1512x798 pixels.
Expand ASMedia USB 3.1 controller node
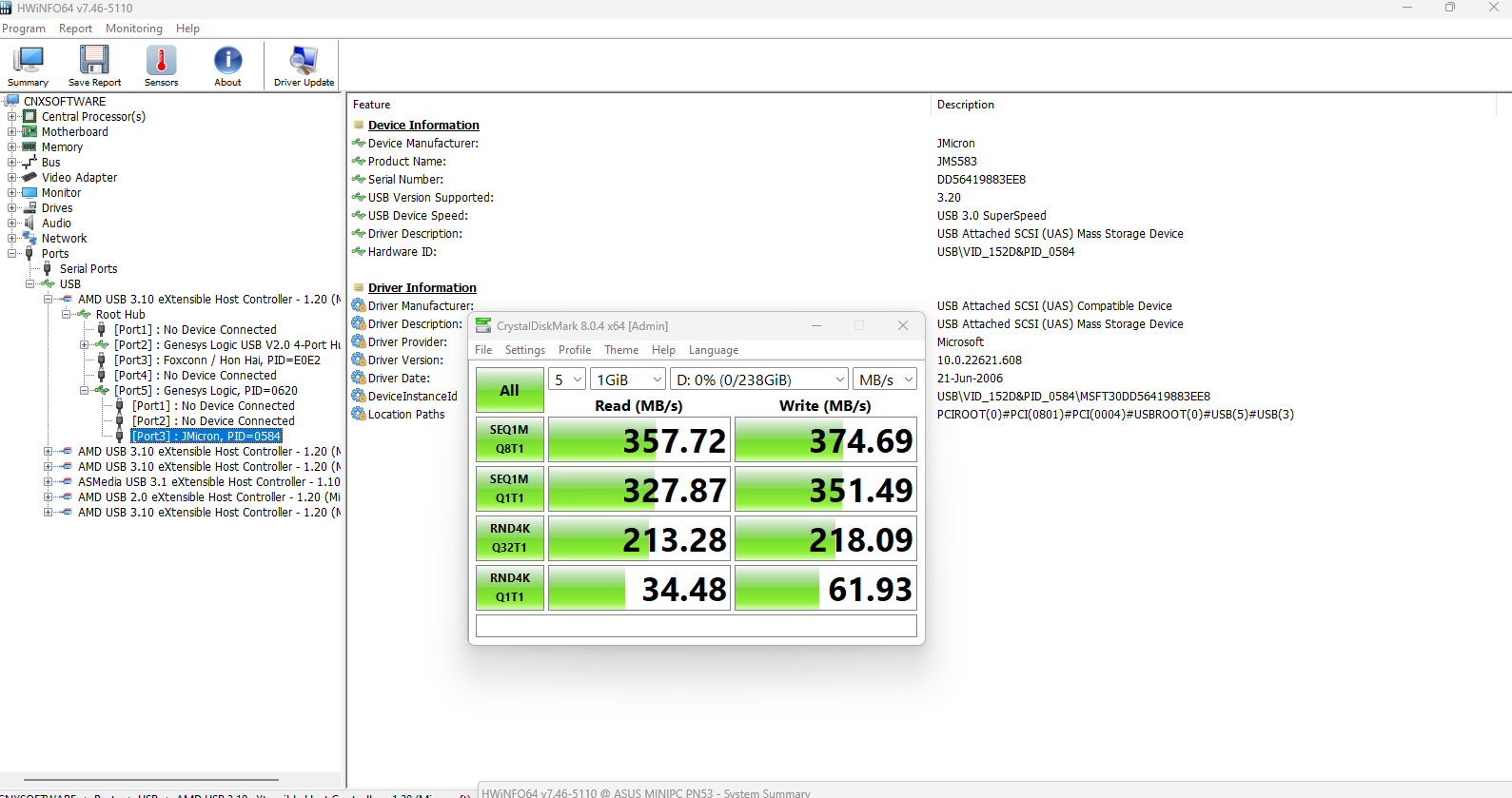(48, 481)
